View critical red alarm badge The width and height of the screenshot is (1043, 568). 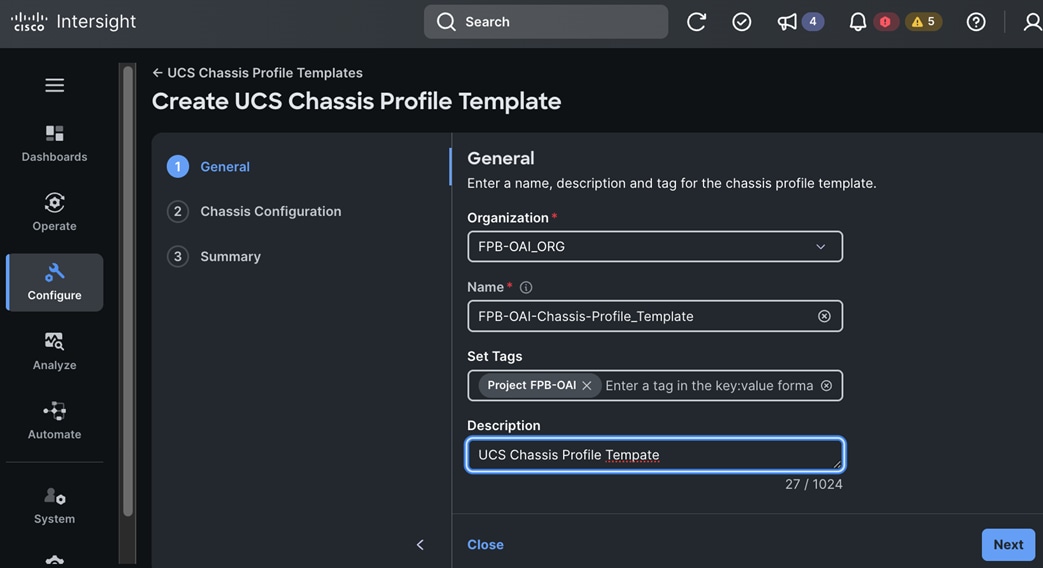click(x=885, y=22)
